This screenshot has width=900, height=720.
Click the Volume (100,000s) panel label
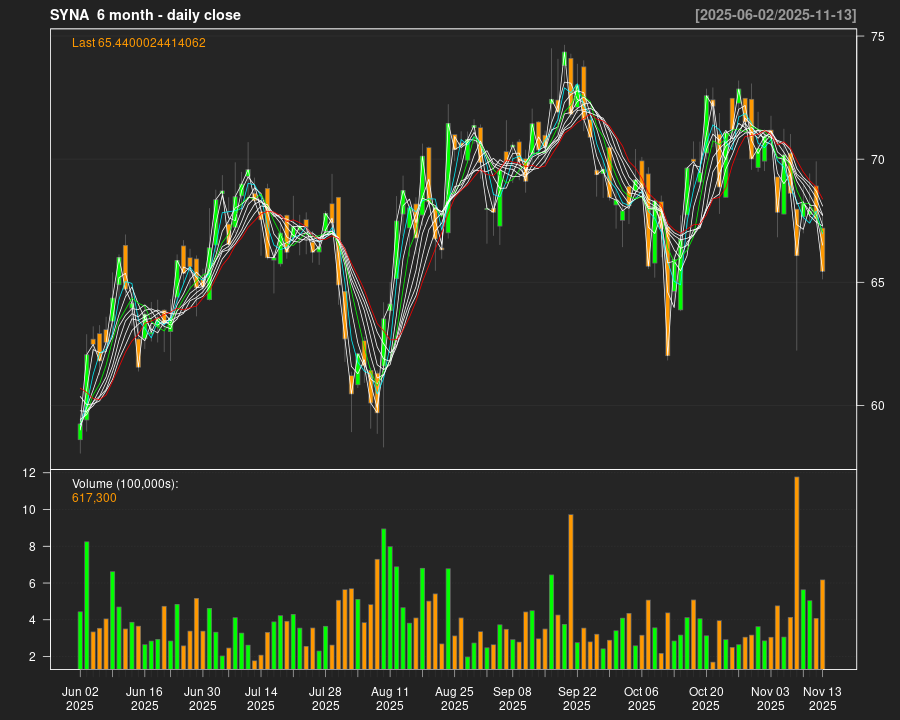[125, 484]
